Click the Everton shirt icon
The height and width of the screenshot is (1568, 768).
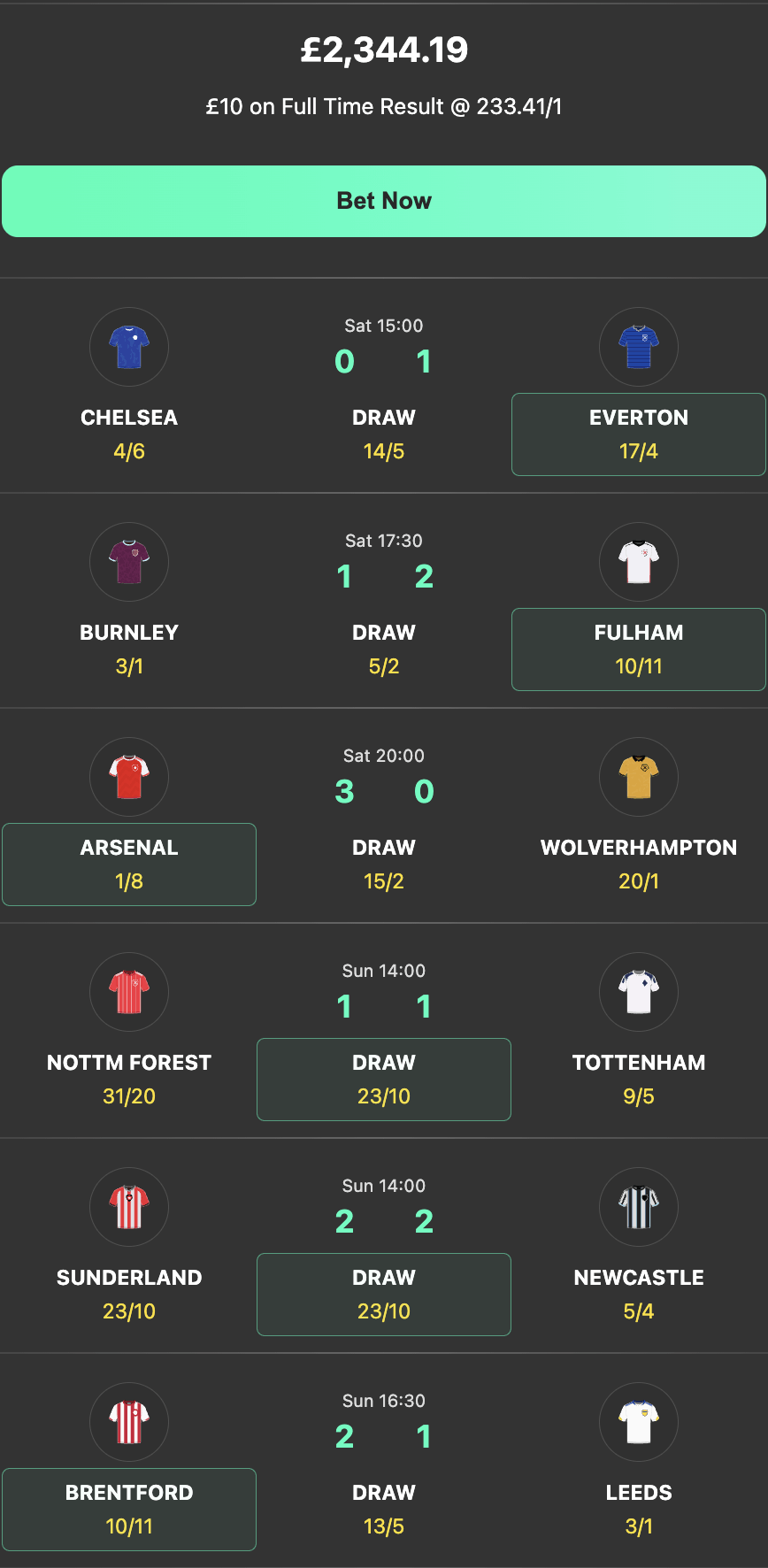[x=639, y=347]
